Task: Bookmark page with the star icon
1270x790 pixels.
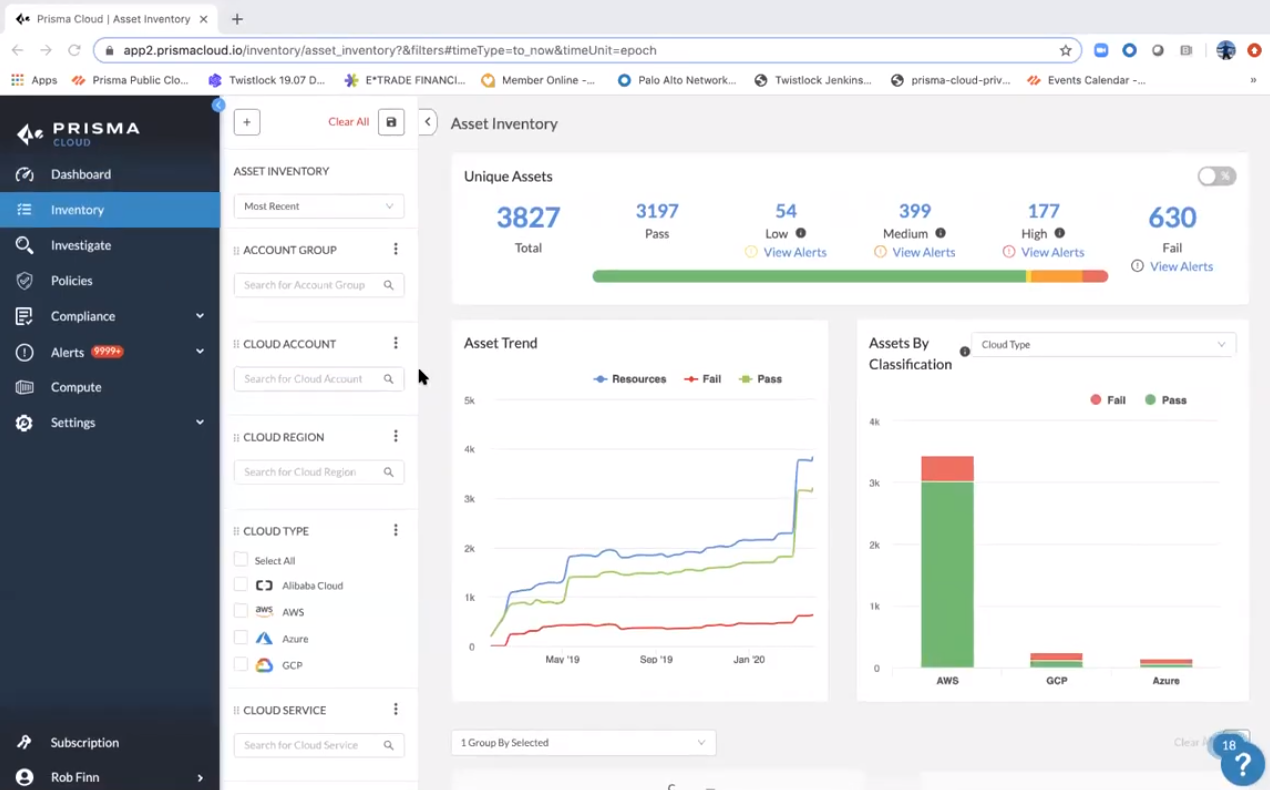Action: click(1065, 50)
